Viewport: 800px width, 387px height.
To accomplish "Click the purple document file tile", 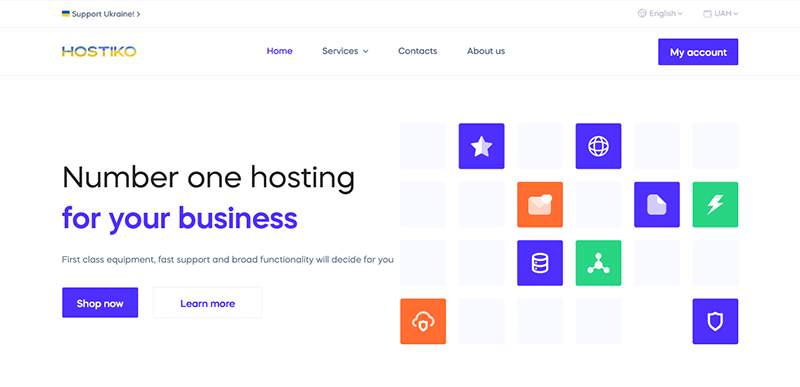I will [657, 204].
